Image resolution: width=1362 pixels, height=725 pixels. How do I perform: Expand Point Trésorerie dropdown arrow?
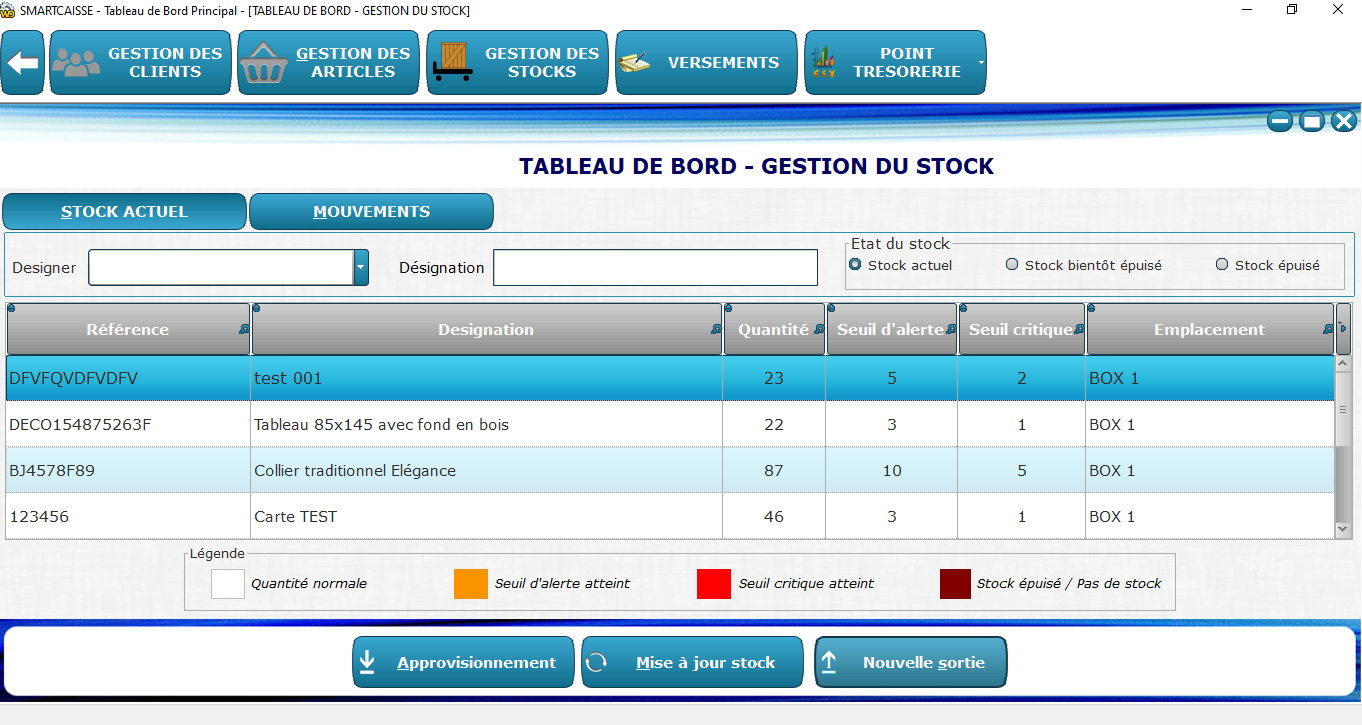coord(980,63)
